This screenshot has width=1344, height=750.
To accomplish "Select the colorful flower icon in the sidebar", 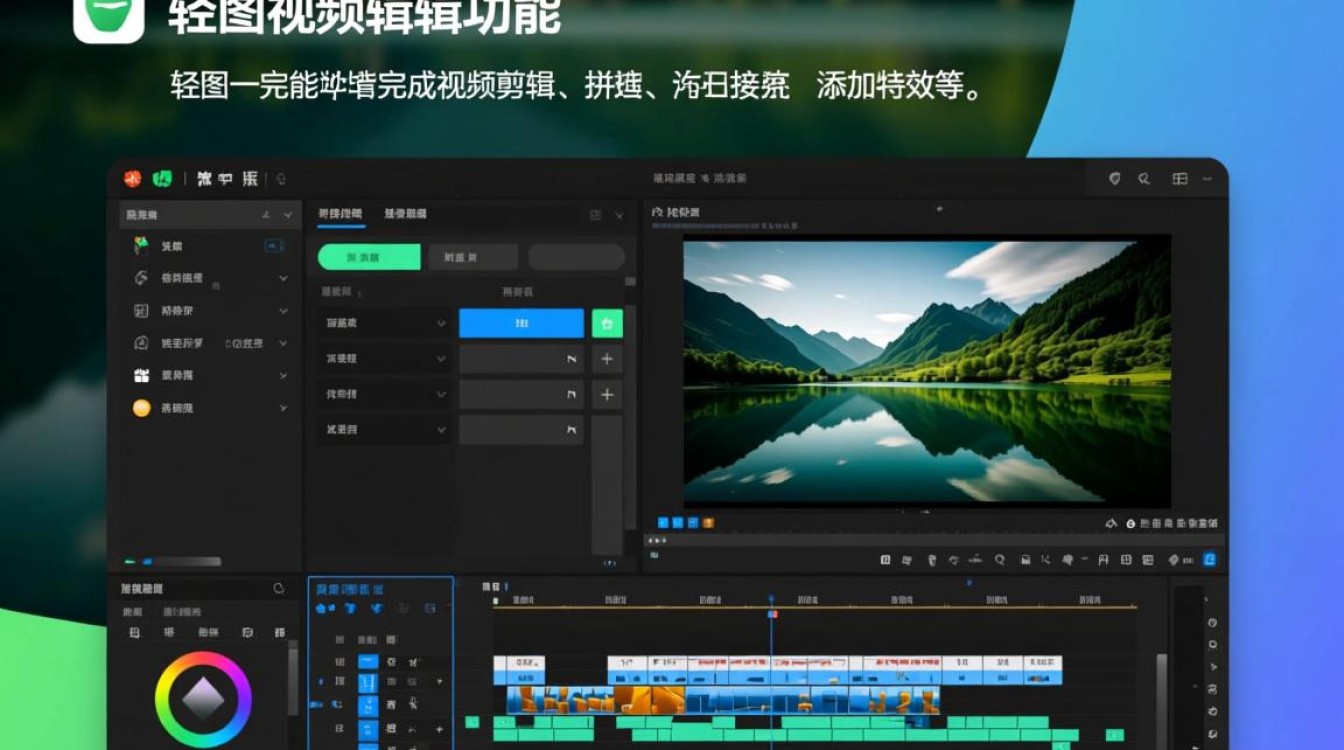I will (x=141, y=245).
